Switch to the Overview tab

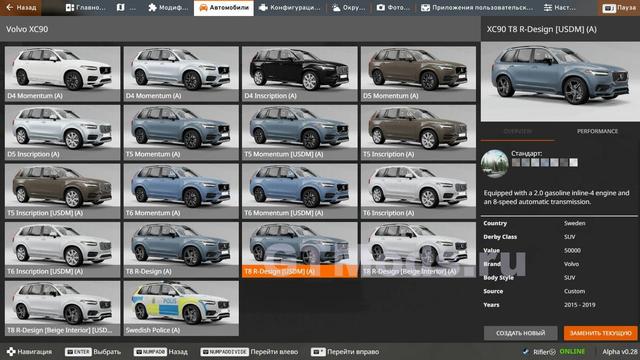click(518, 131)
